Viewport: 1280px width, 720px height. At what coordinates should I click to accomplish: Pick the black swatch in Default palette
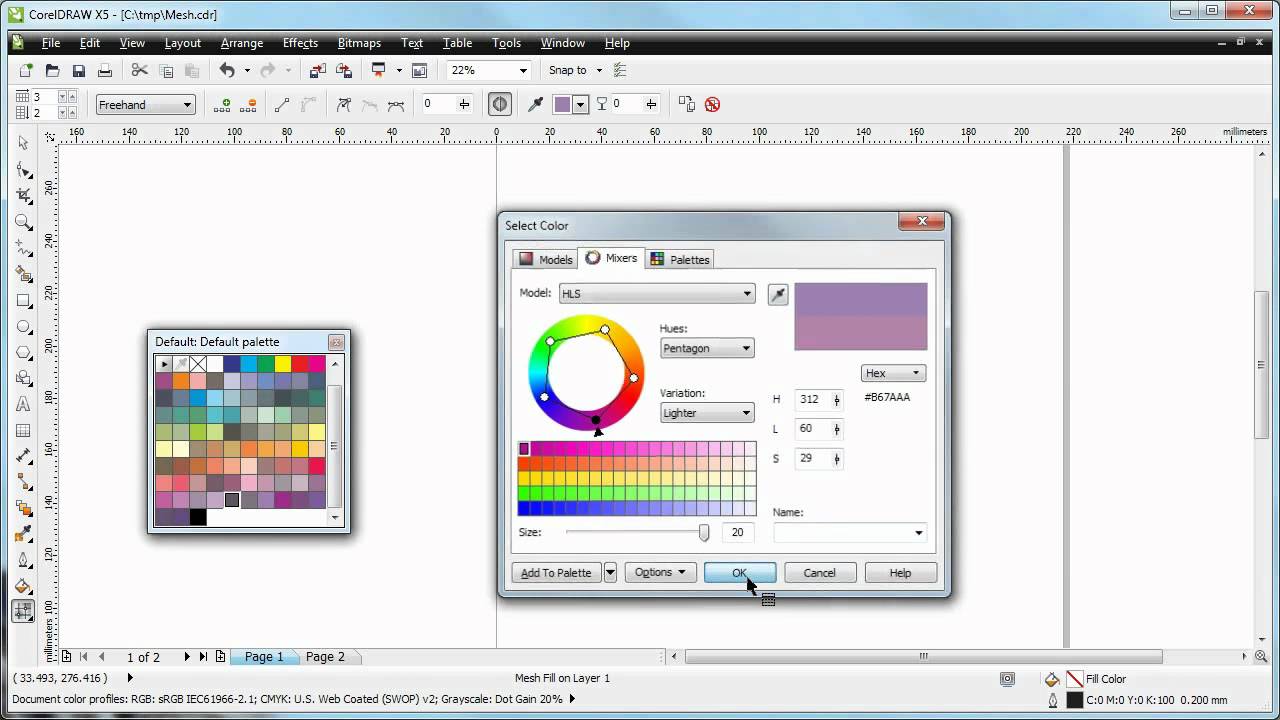pos(198,517)
